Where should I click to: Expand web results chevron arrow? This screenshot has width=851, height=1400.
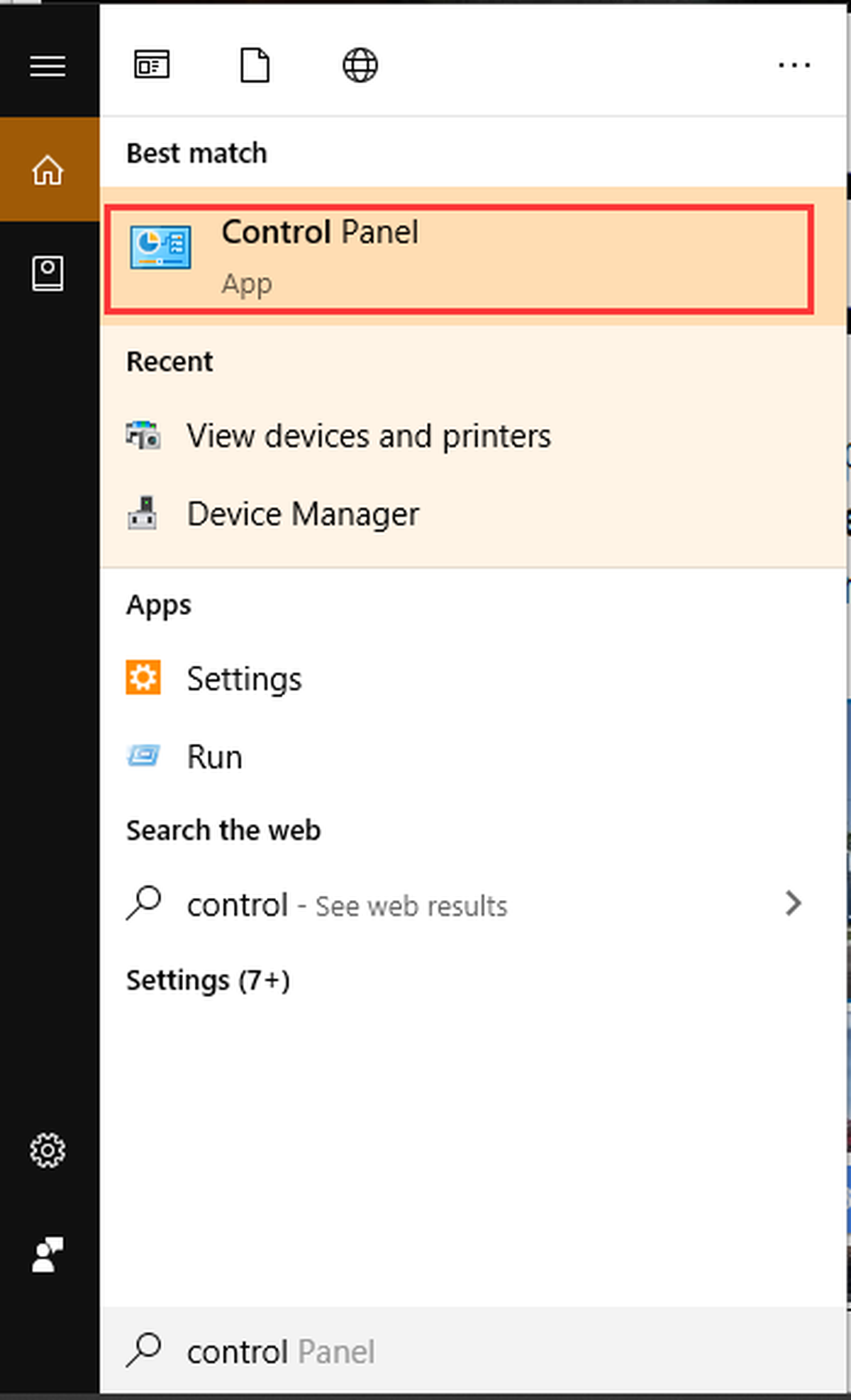click(794, 904)
